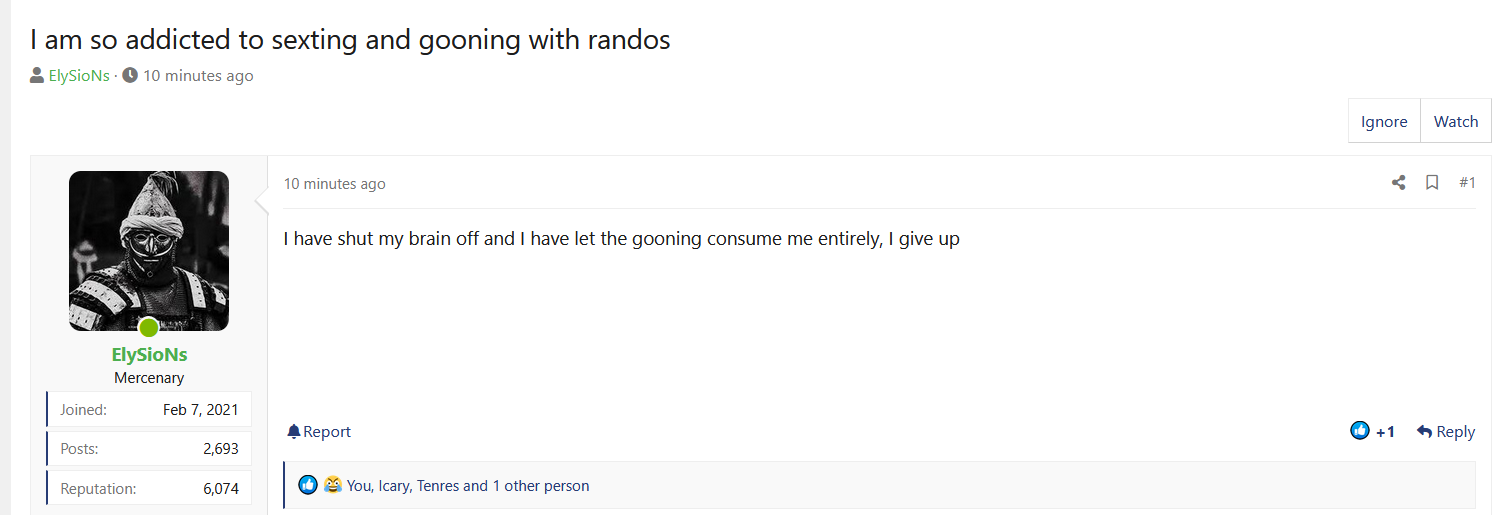This screenshot has height=515, width=1503.
Task: Click the blue thumbs-up icon in the reactions bar
Action: click(x=308, y=486)
